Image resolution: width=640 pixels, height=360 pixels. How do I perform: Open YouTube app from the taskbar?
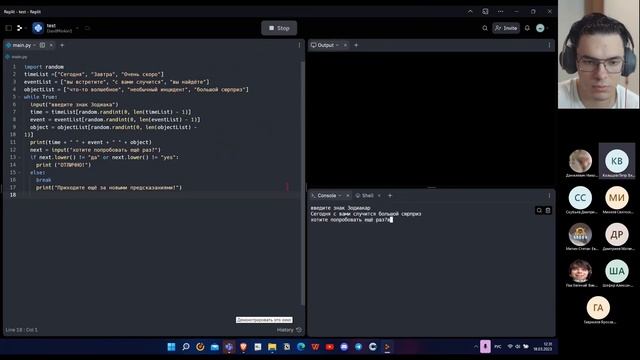330,347
